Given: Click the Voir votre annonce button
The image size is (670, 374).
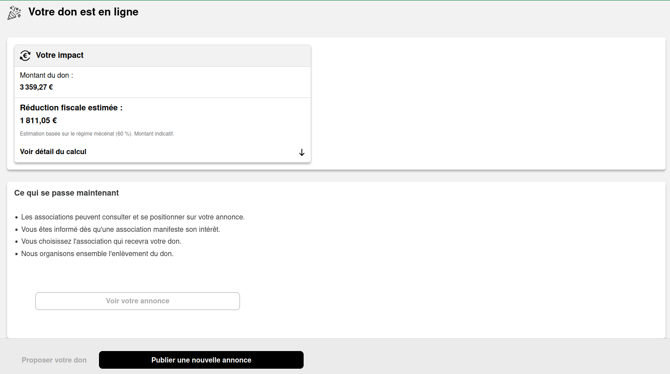Looking at the screenshot, I should pos(138,301).
